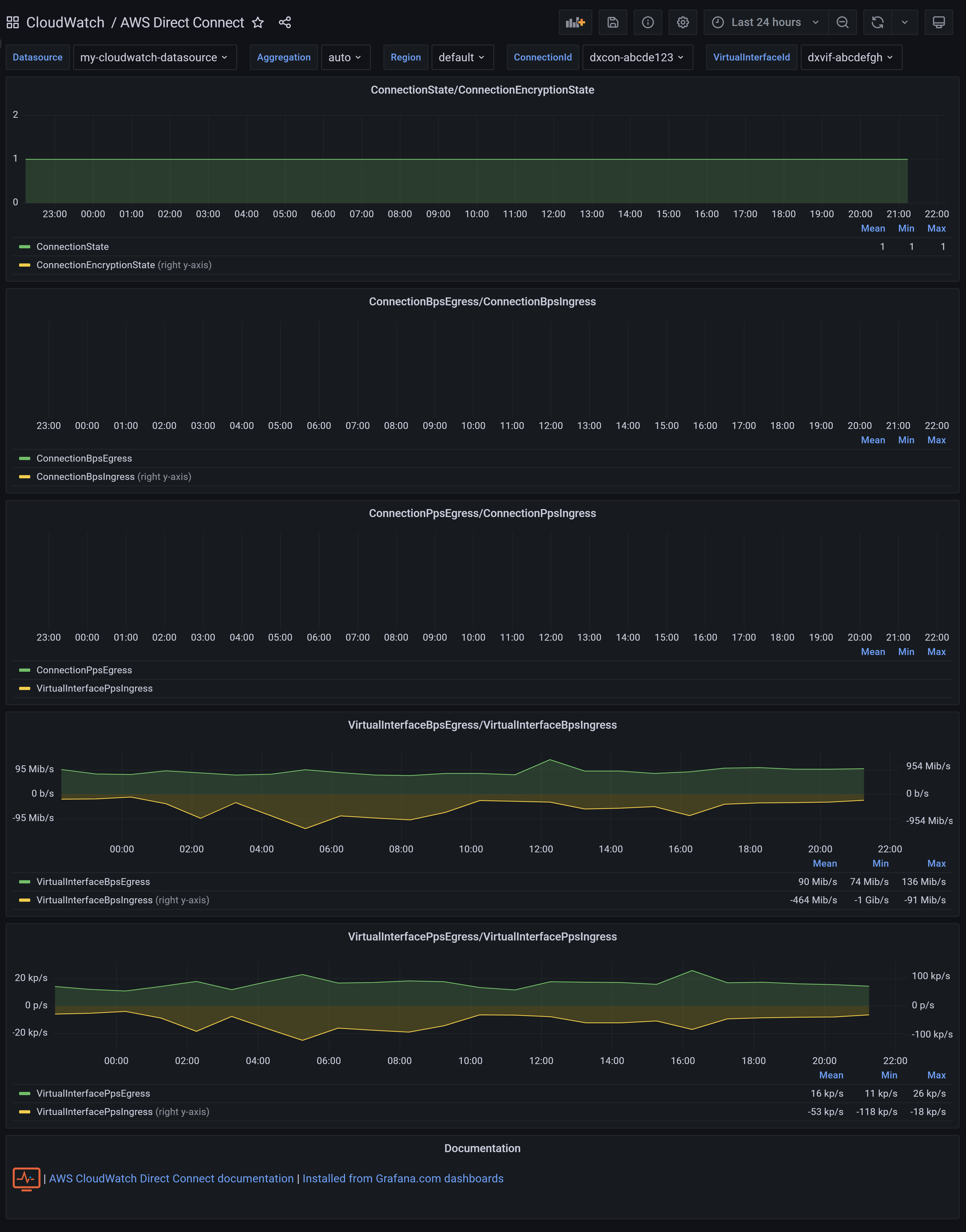Toggle ConnectionBpsIngress series visibility
The image size is (966, 1232).
tap(85, 477)
